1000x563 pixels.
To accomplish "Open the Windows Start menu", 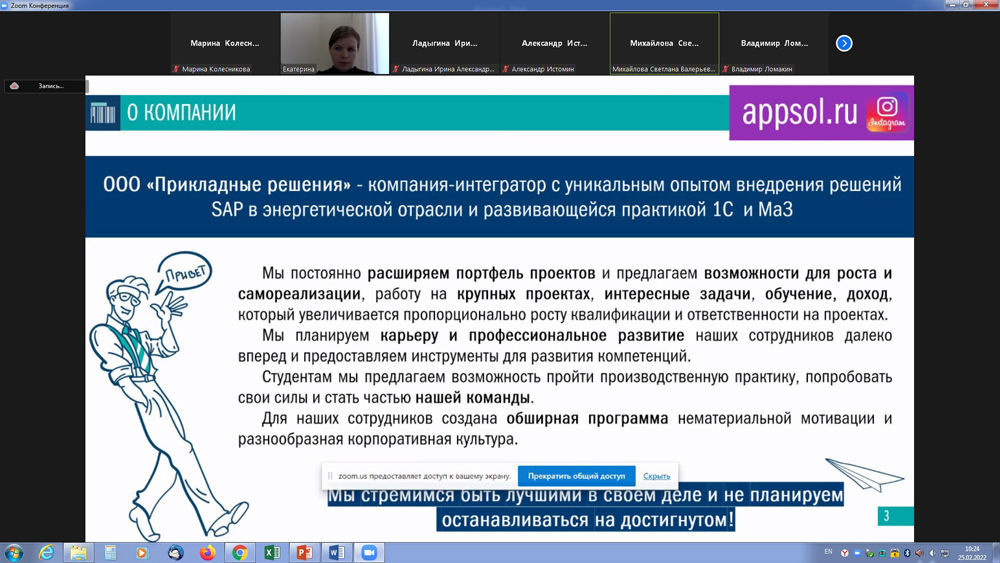I will coord(14,552).
